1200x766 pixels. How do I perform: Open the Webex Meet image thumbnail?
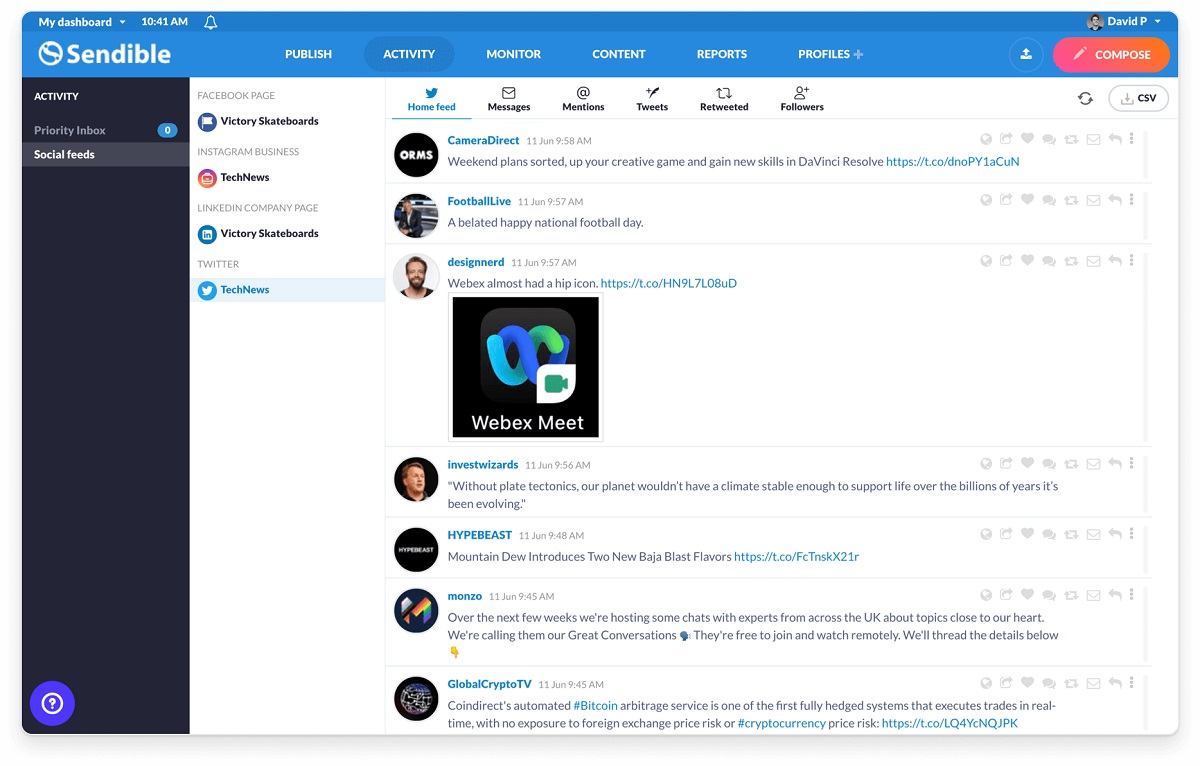point(526,367)
